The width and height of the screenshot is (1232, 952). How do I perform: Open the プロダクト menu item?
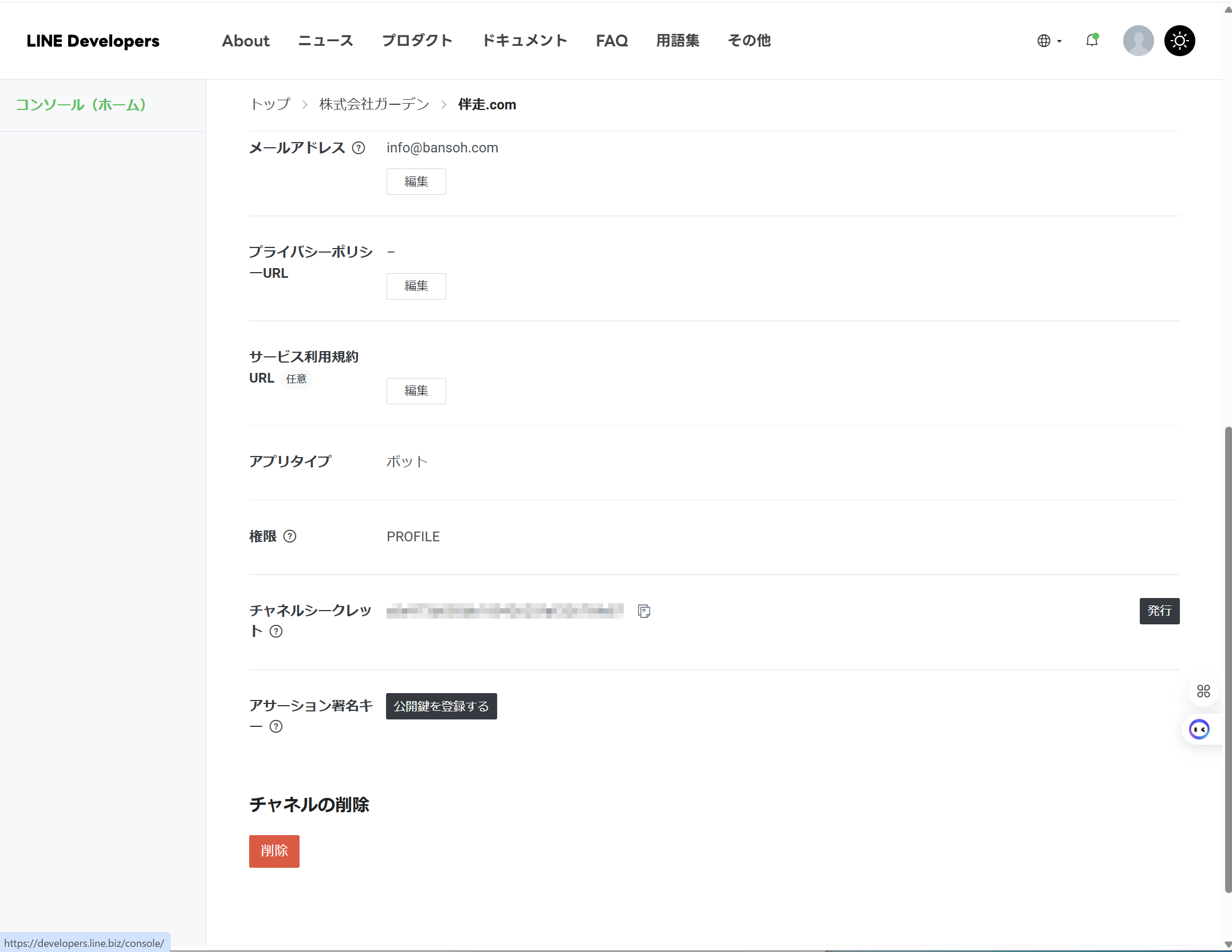tap(418, 41)
